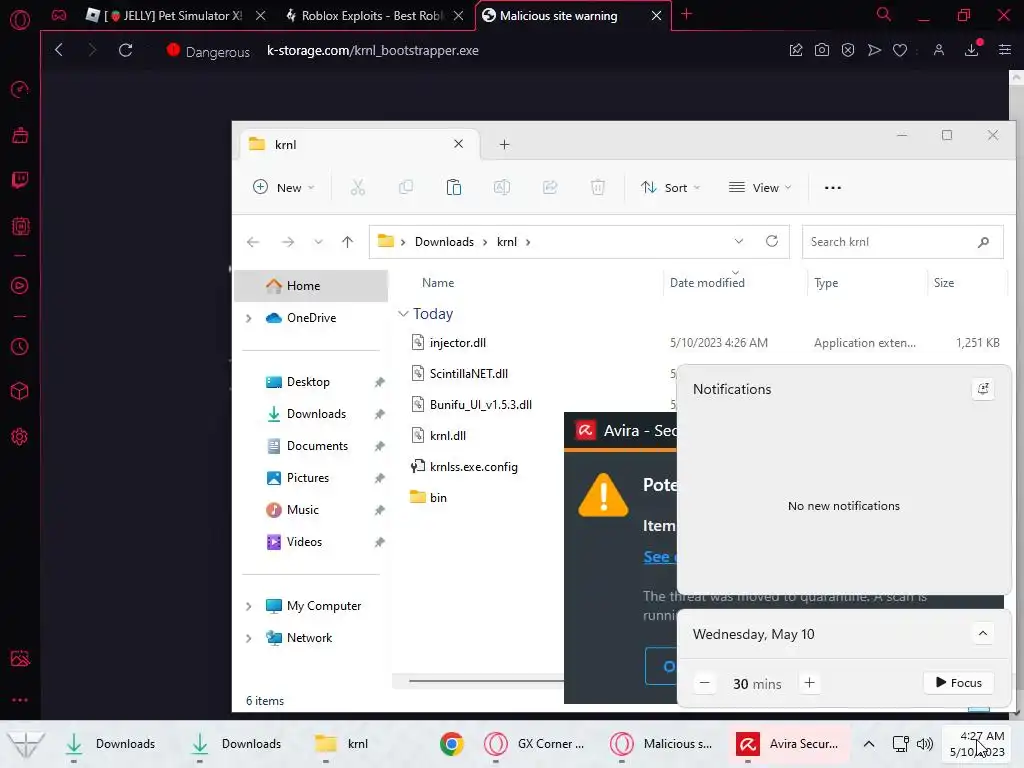The image size is (1024, 768).
Task: Open Downloads in navigation pane
Action: (316, 414)
